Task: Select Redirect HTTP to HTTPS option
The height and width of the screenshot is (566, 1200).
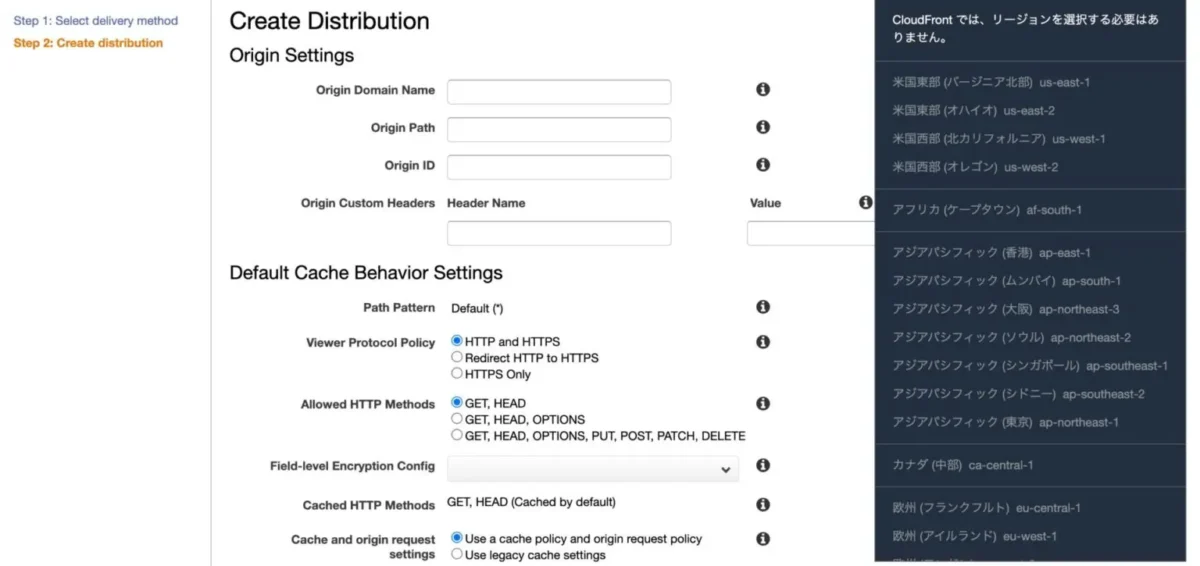Action: point(457,357)
